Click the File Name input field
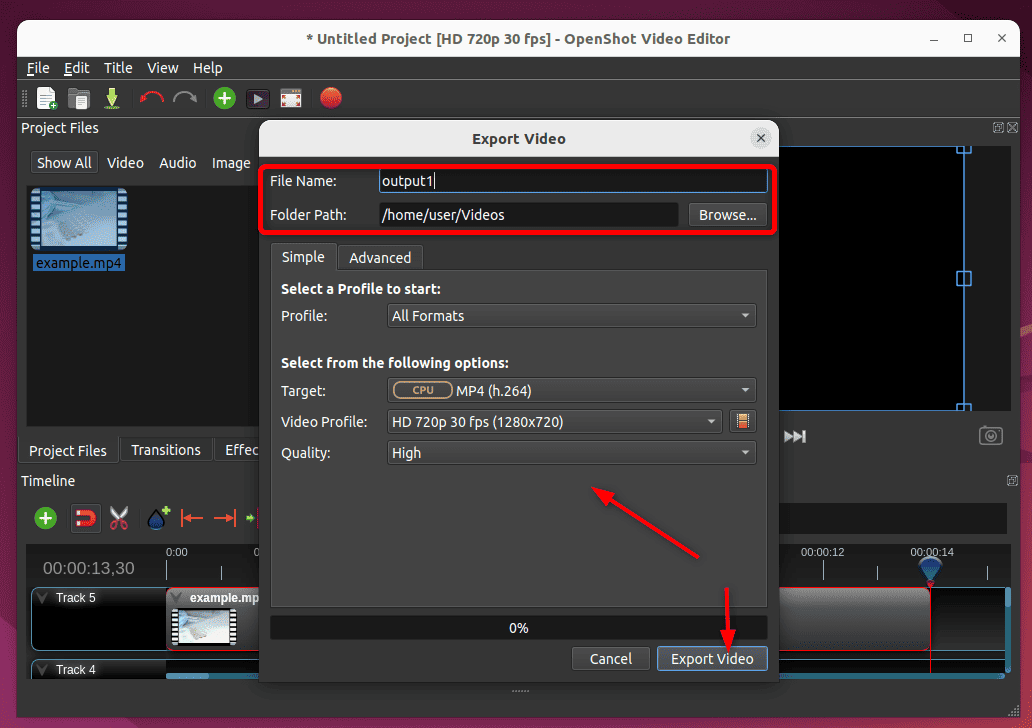 pos(573,181)
